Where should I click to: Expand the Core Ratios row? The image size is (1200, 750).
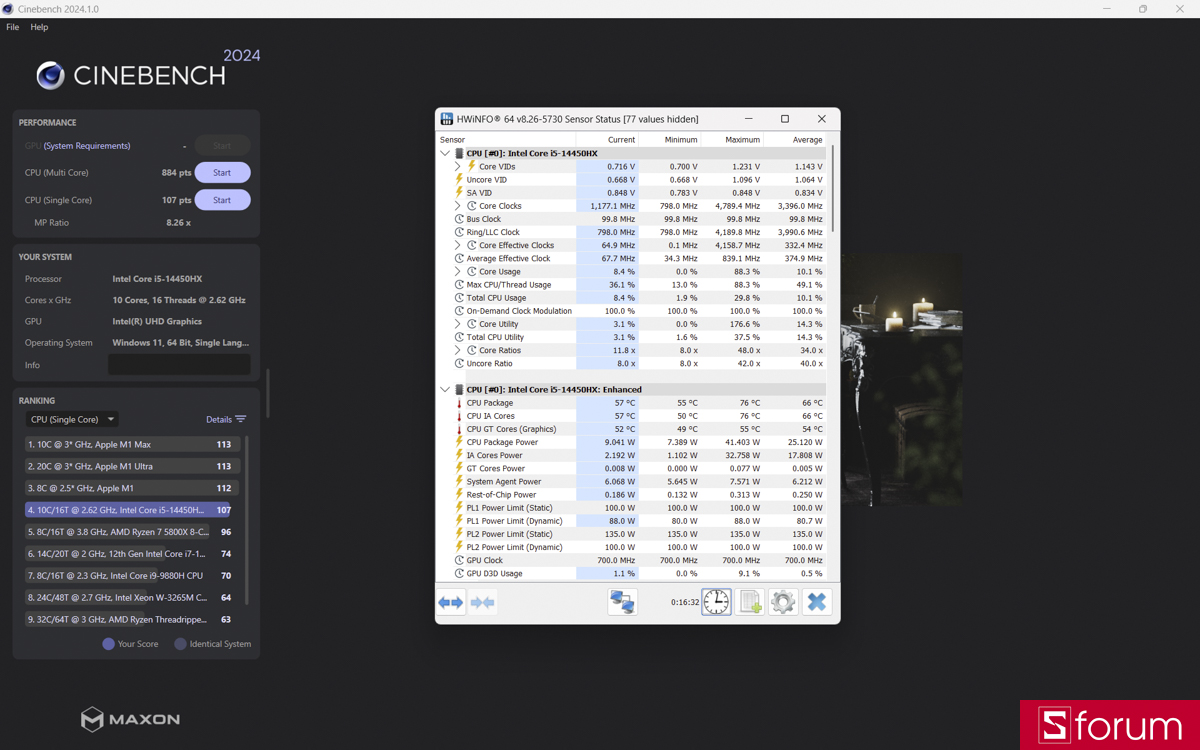click(x=458, y=350)
